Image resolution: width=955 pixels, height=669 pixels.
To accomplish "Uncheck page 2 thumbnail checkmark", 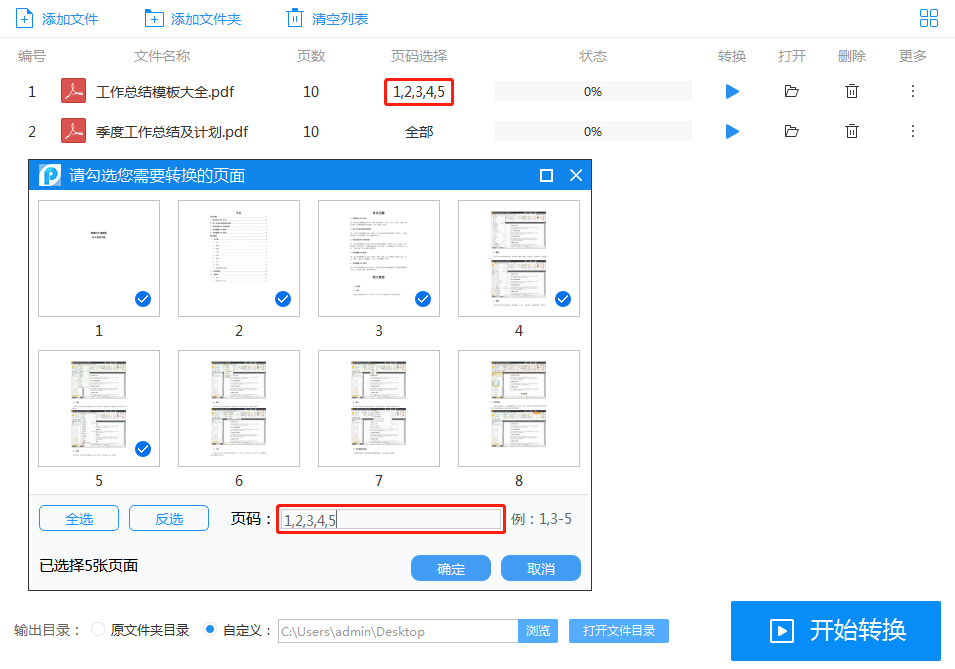I will [283, 299].
